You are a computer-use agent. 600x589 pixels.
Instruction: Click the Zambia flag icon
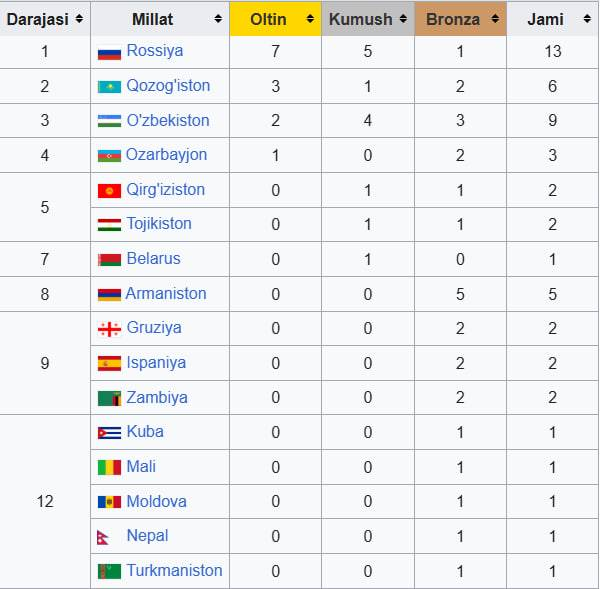[109, 398]
